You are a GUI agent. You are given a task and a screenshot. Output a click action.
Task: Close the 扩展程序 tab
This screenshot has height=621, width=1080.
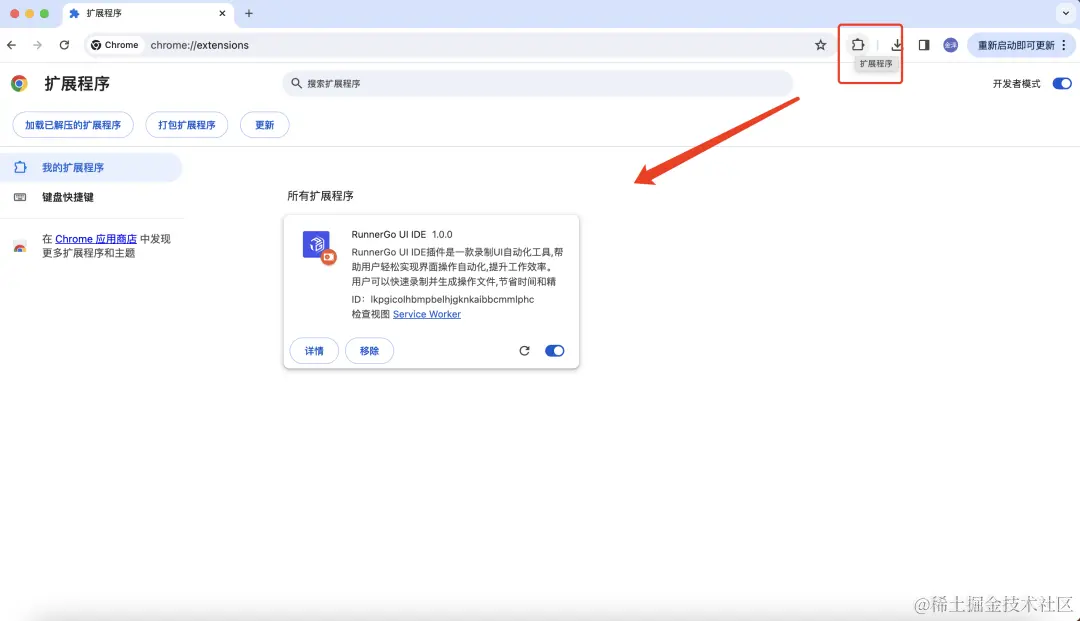(222, 13)
